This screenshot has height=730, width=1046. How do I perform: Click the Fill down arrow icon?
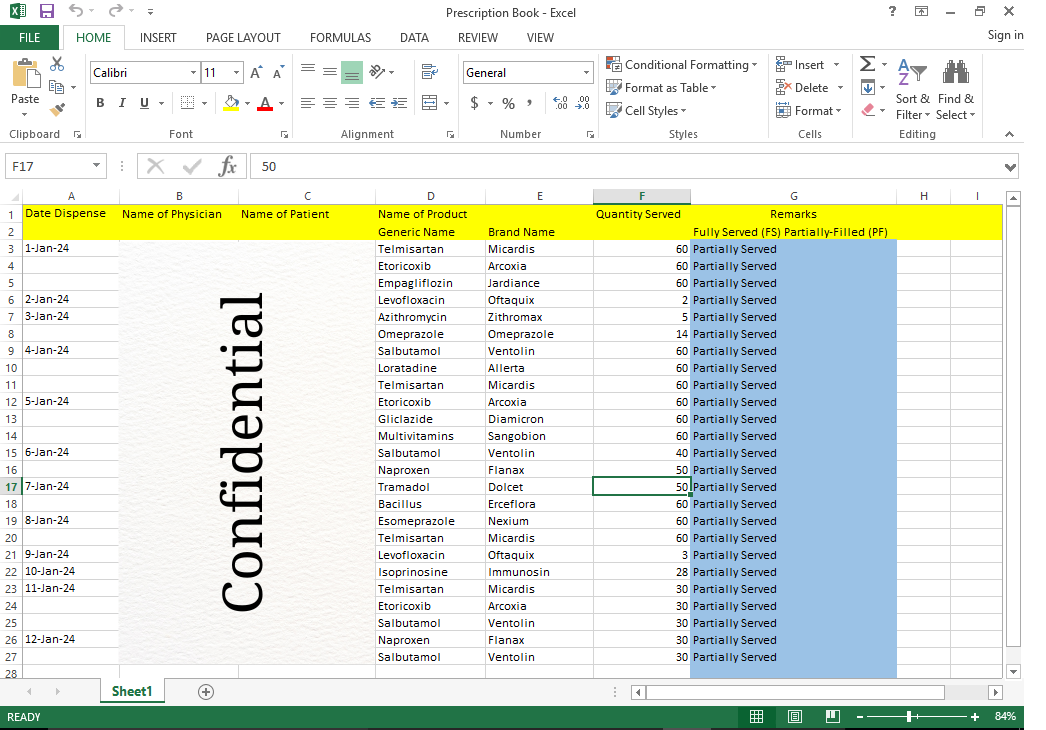(x=868, y=87)
